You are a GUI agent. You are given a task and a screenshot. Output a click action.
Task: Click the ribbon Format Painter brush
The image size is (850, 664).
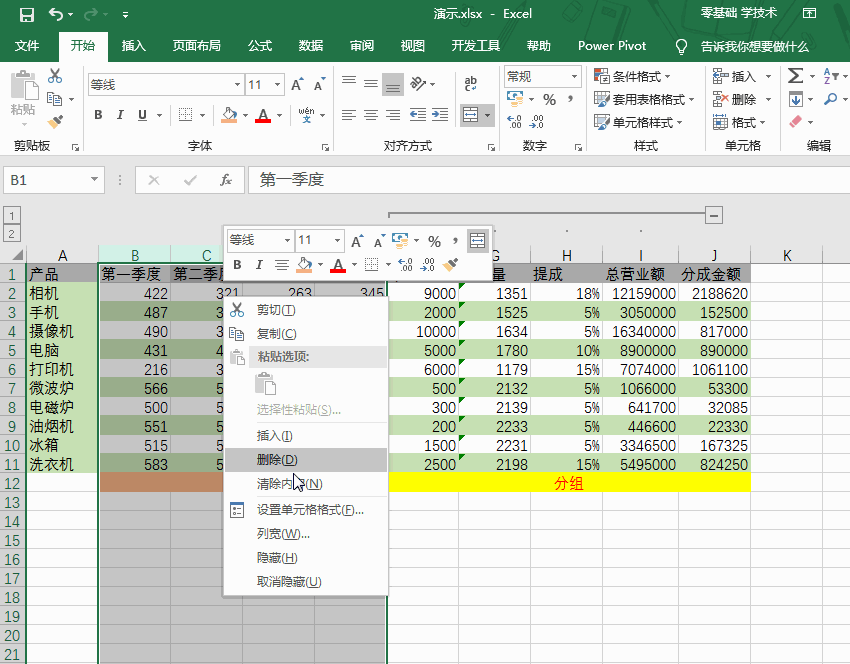[x=55, y=122]
